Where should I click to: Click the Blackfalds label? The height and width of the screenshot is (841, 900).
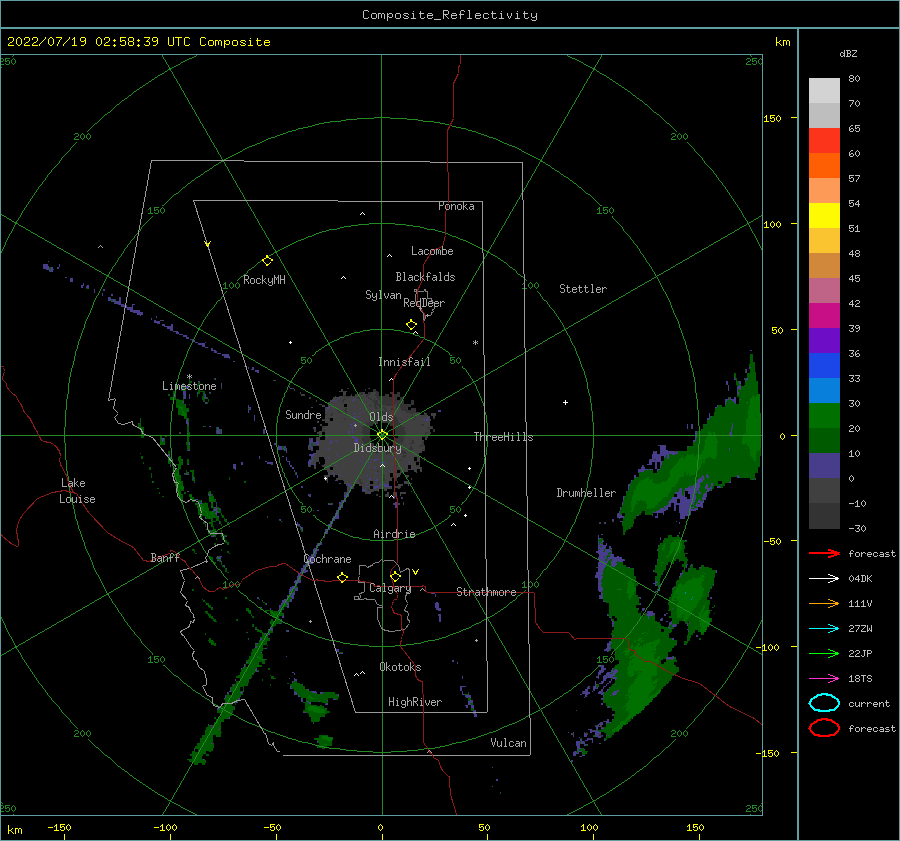click(x=425, y=277)
